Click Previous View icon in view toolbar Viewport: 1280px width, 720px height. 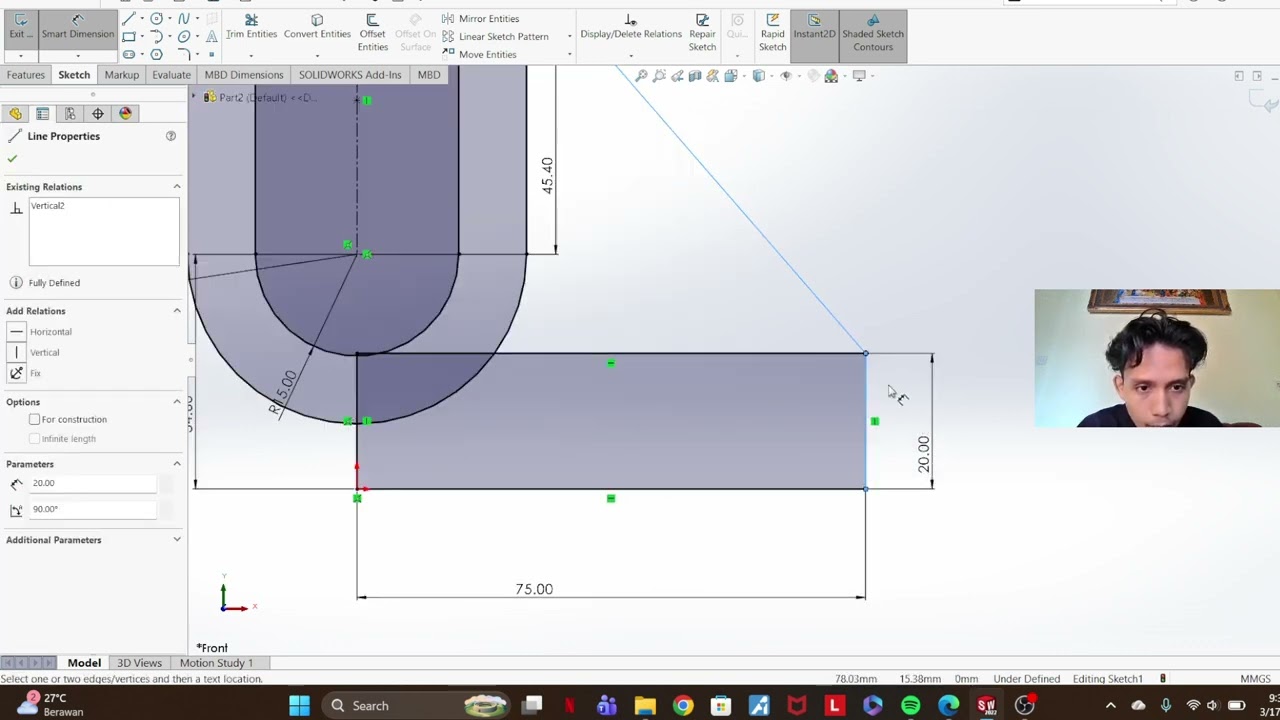(677, 76)
